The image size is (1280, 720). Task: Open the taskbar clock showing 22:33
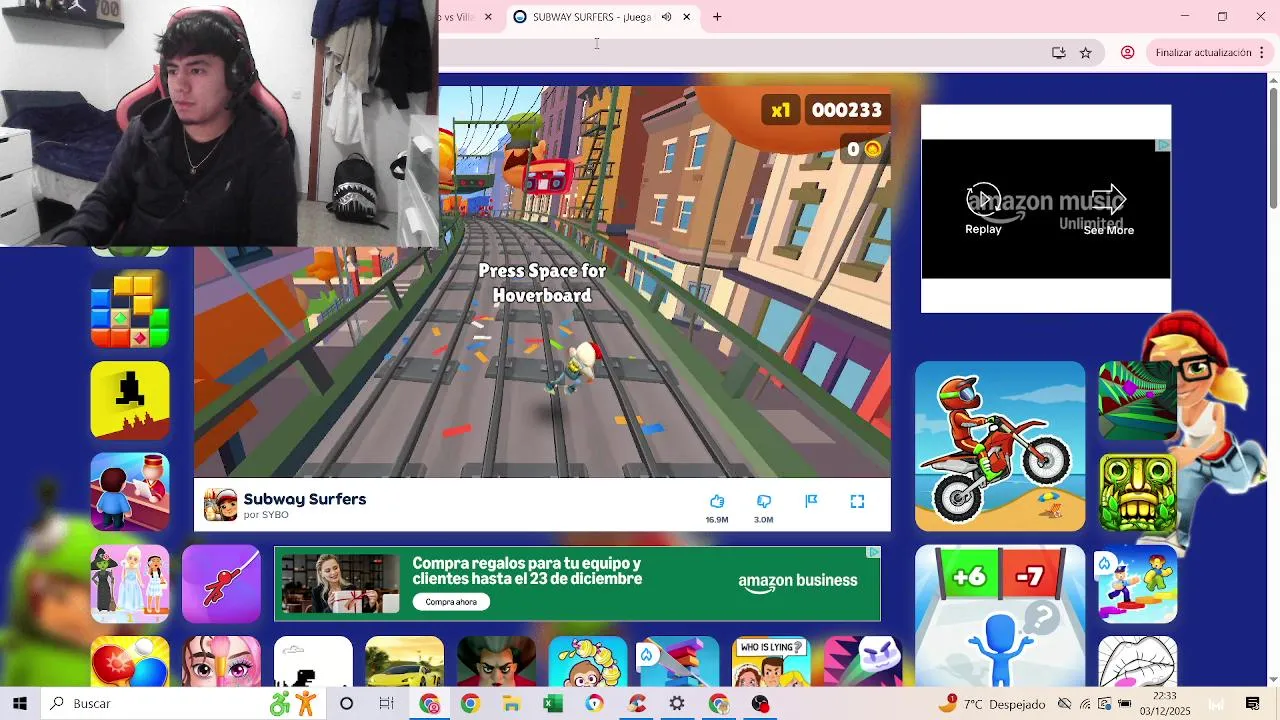(x=1164, y=704)
